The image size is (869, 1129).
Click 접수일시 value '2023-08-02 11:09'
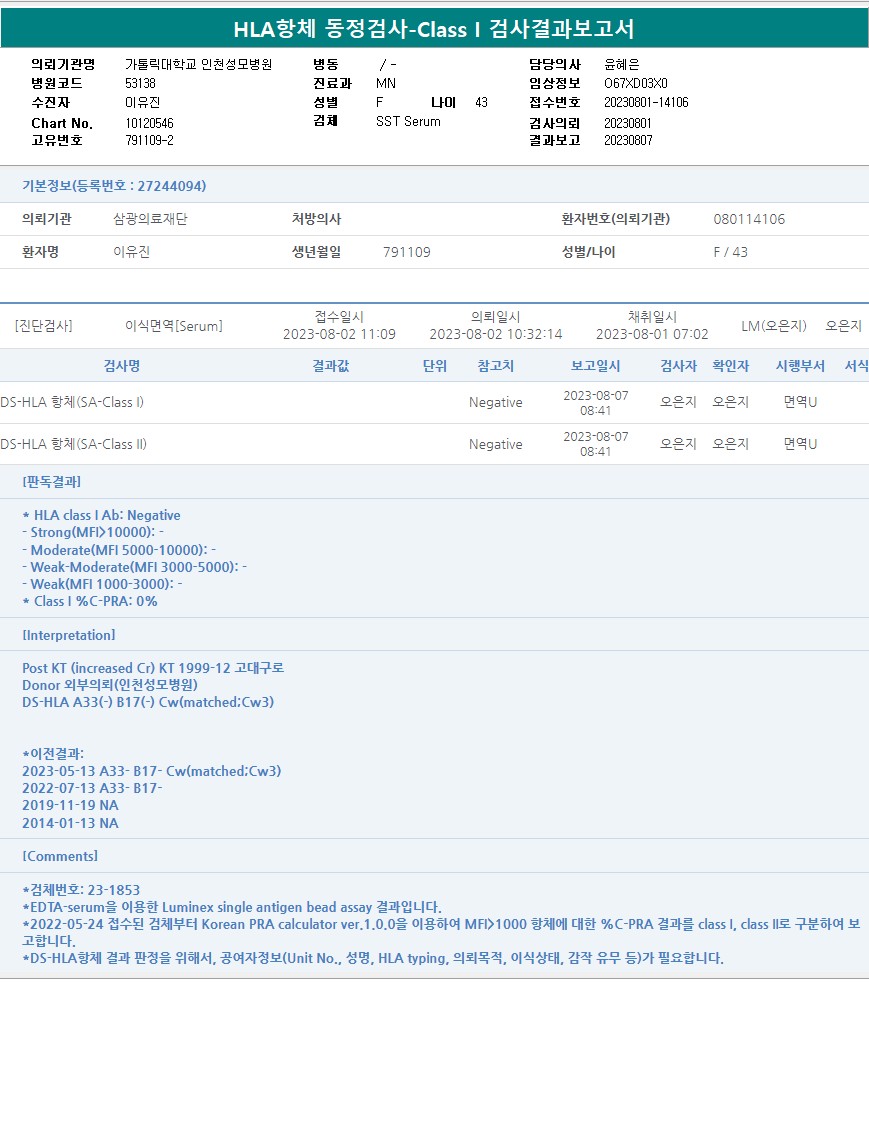point(339,334)
